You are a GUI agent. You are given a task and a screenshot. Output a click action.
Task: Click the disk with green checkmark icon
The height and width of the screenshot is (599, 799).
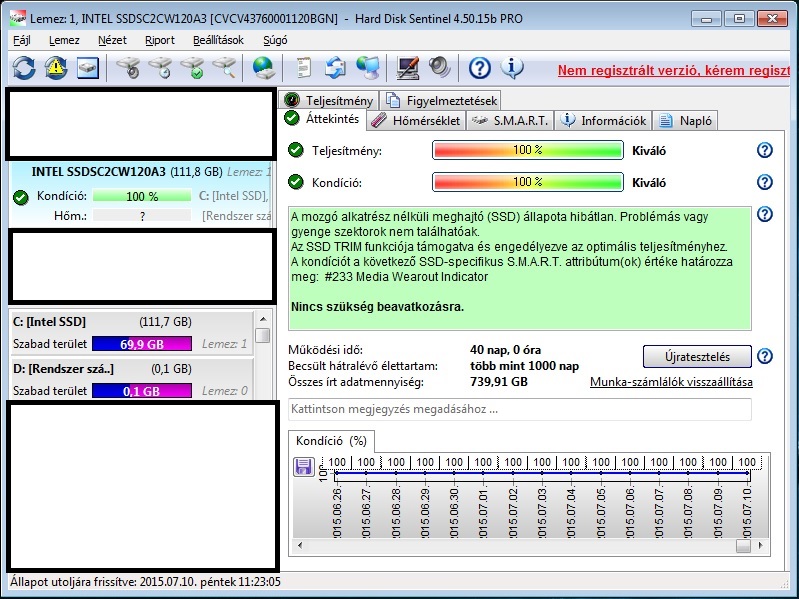(193, 68)
